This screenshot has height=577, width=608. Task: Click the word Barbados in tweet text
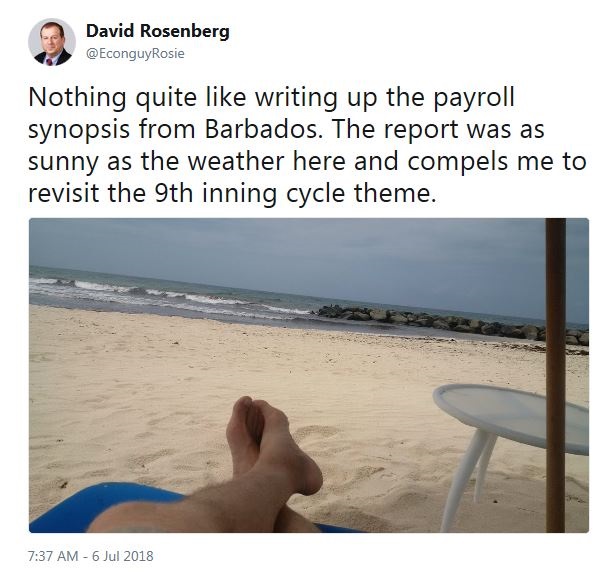point(261,130)
